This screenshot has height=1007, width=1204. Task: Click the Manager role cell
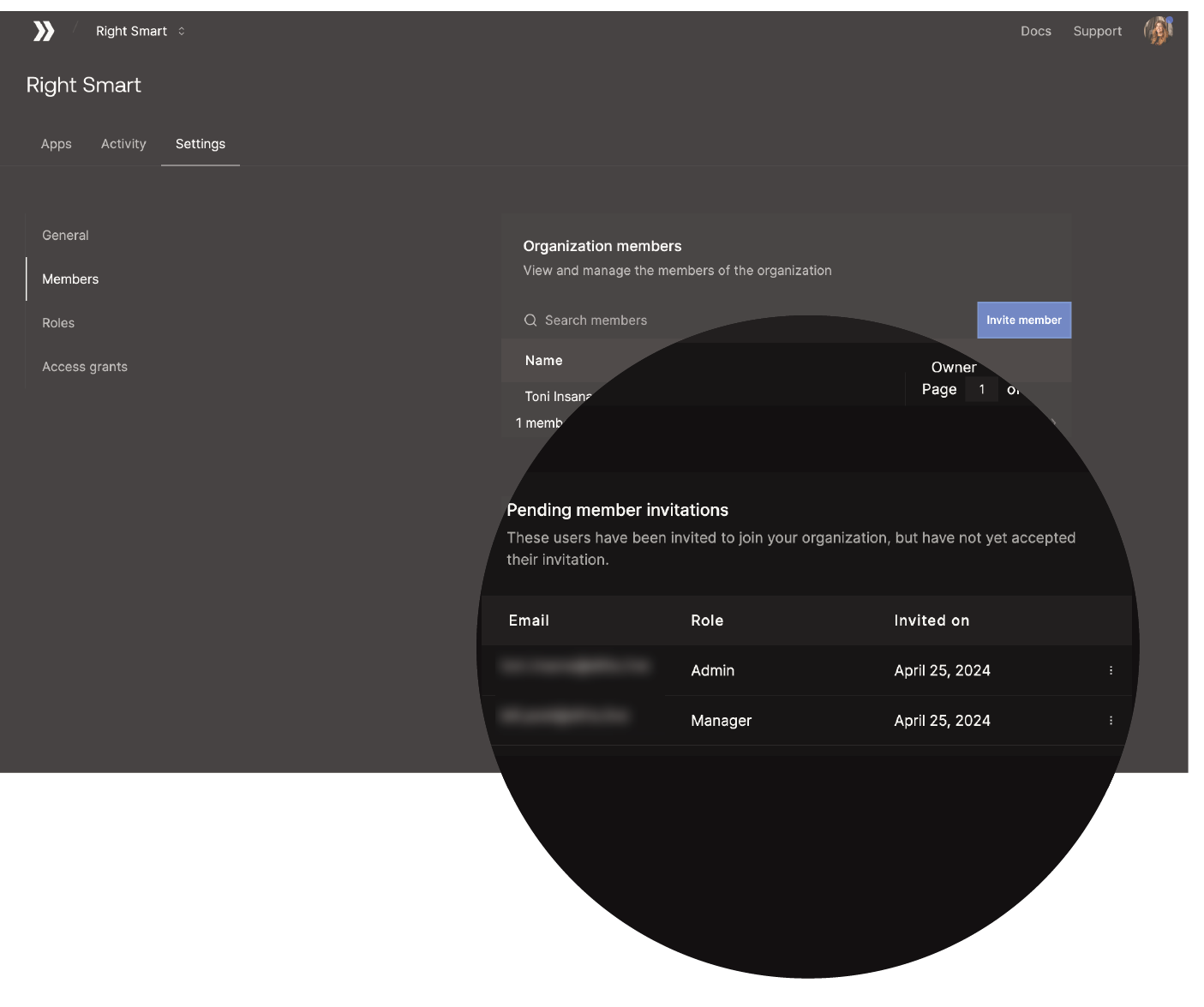point(722,721)
